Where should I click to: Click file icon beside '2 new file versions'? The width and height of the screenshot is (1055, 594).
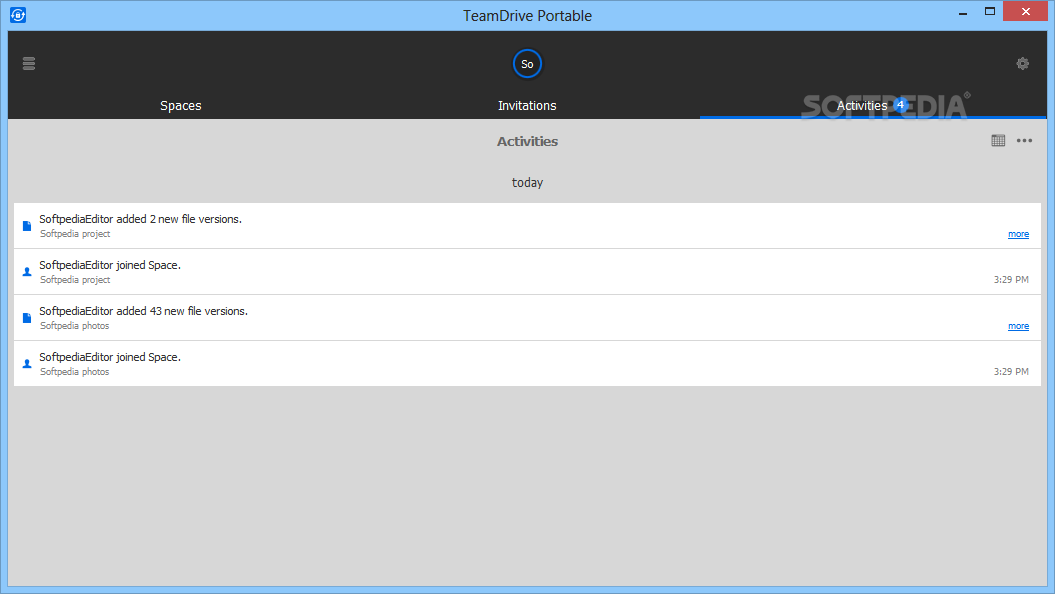[x=27, y=226]
